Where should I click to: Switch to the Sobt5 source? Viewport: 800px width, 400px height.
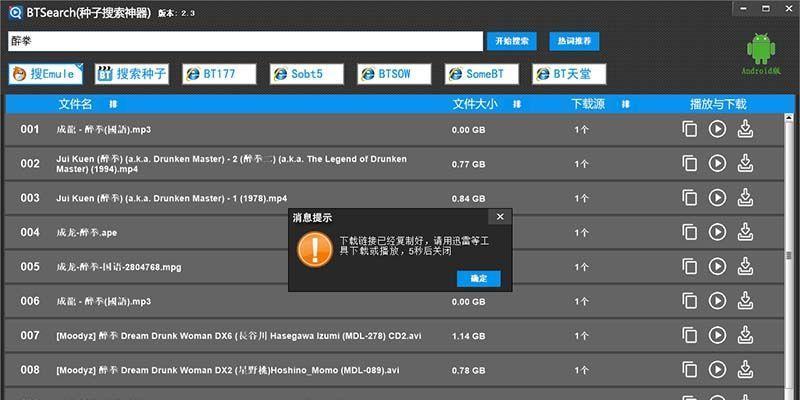(307, 74)
